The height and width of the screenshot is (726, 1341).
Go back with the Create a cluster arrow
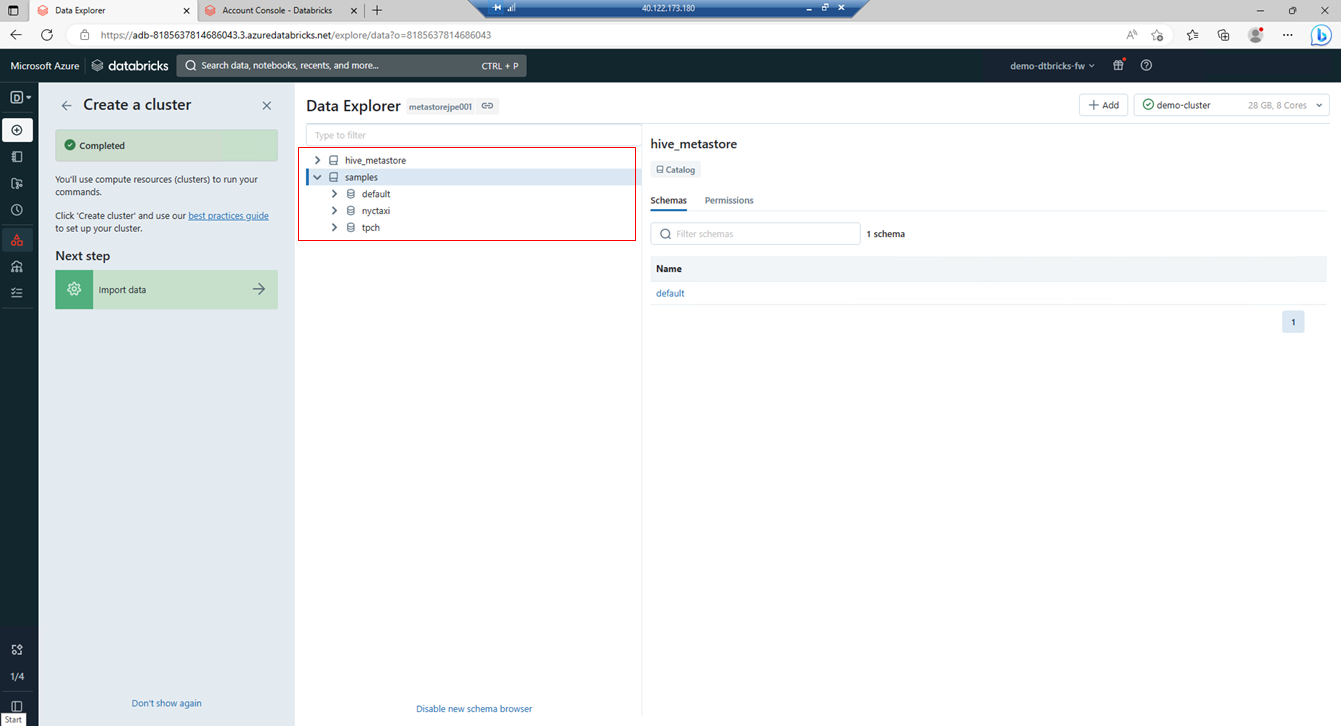67,105
